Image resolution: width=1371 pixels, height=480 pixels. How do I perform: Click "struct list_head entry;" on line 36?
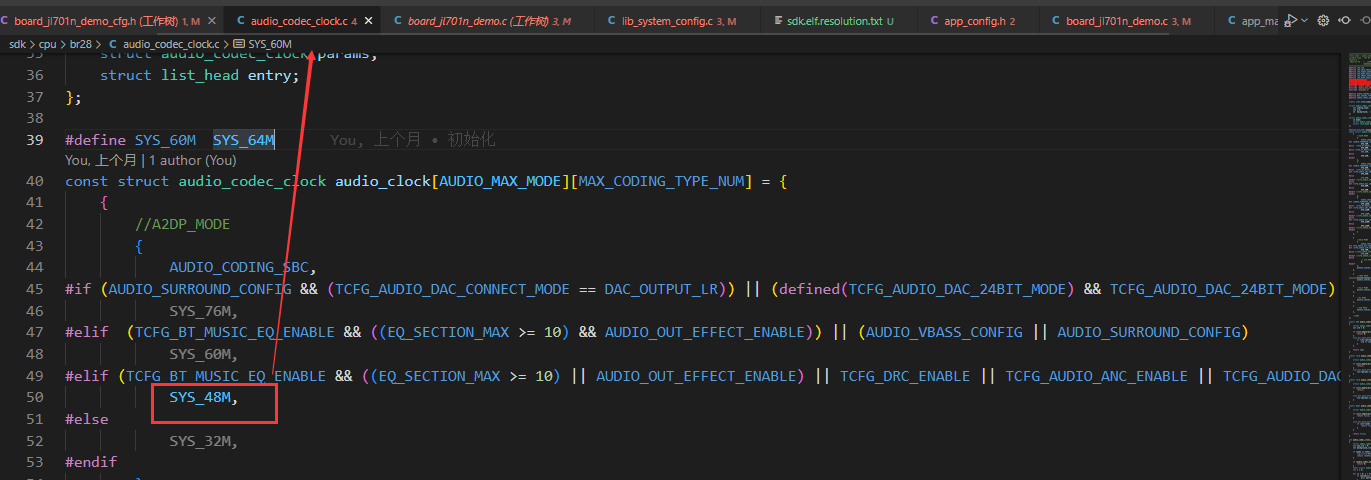(200, 75)
